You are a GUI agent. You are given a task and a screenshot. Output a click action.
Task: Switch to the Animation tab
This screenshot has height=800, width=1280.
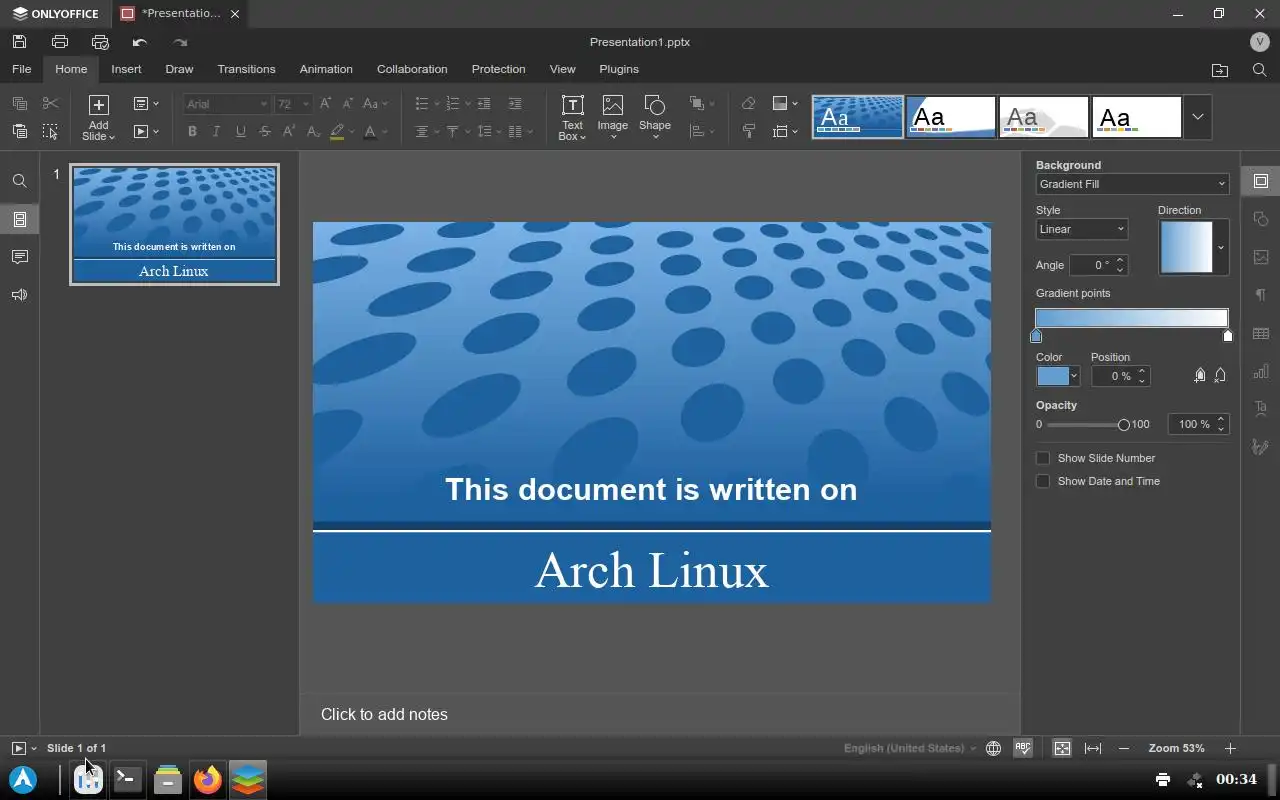tap(326, 69)
